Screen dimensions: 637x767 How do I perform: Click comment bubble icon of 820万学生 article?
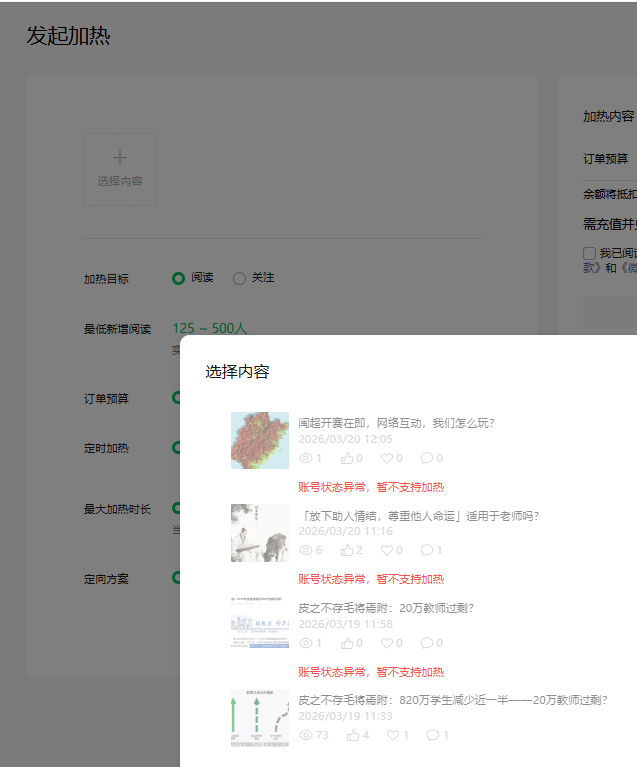click(x=432, y=735)
